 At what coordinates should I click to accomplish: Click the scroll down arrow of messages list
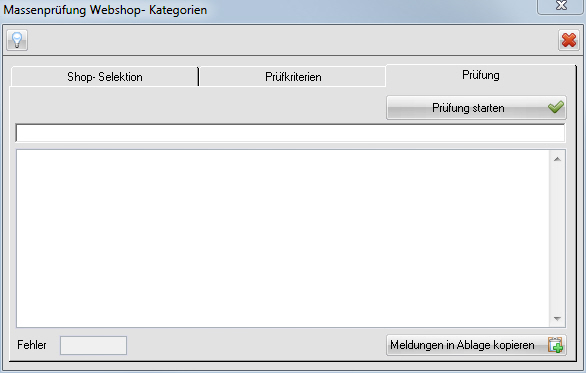coord(557,319)
